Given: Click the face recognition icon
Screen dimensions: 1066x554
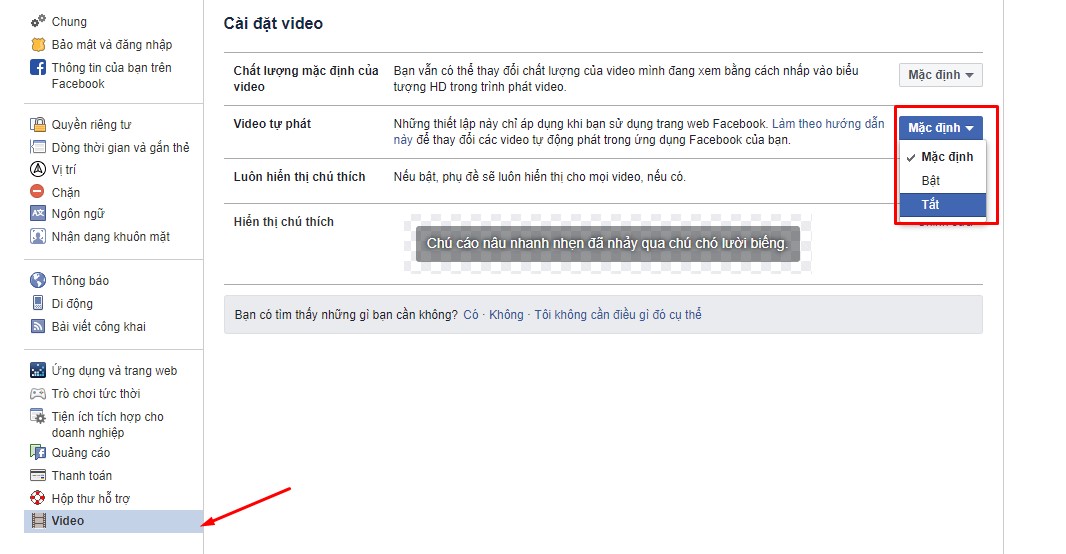Looking at the screenshot, I should tap(38, 236).
